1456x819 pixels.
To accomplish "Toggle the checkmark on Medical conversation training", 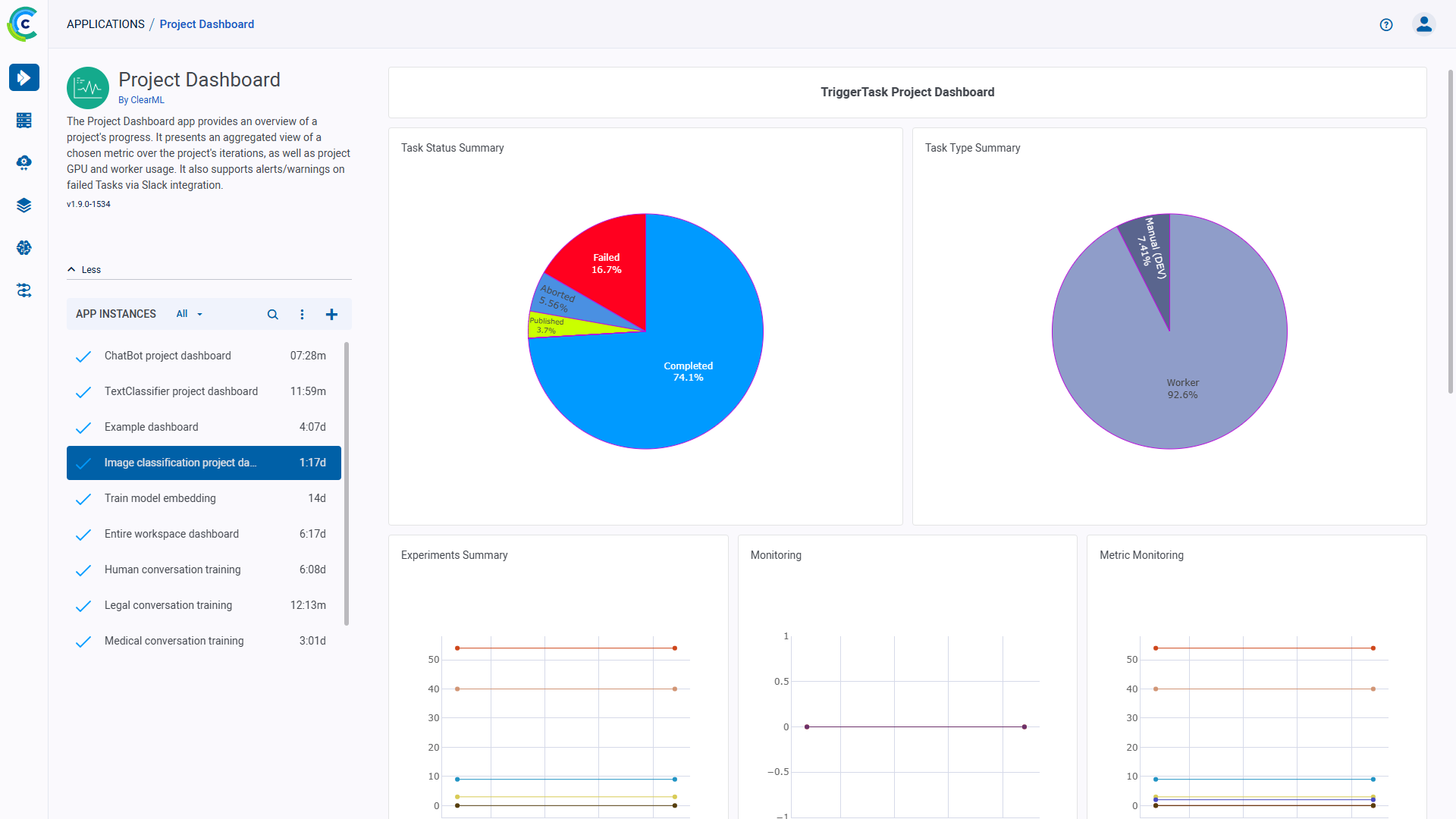I will tap(86, 641).
